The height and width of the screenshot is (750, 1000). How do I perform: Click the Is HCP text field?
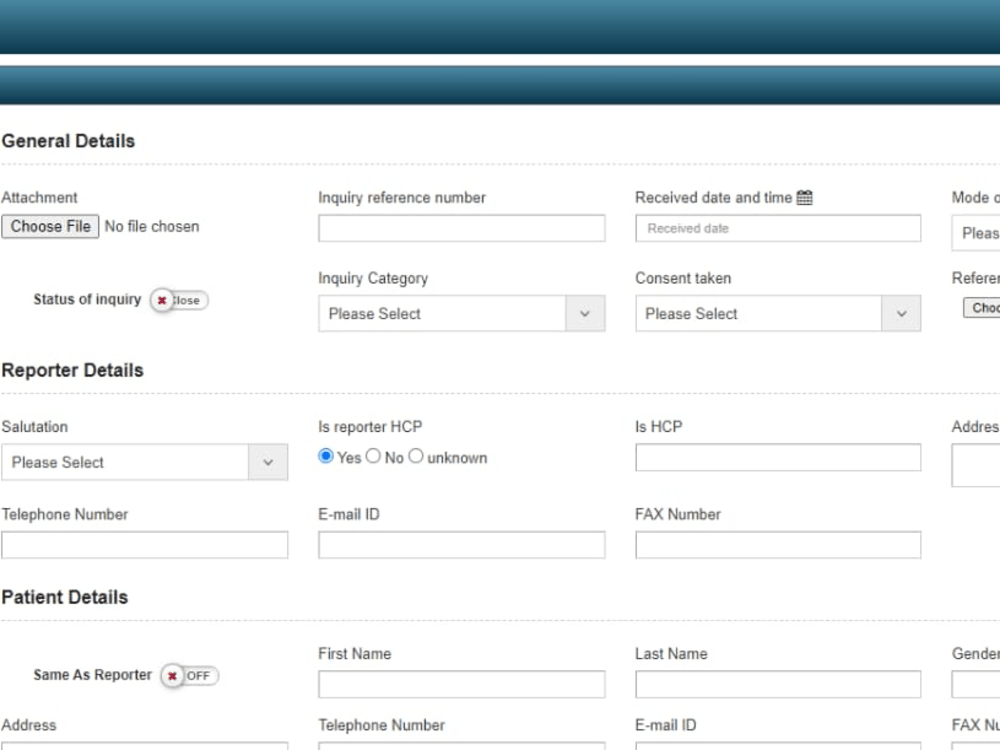[x=778, y=457]
